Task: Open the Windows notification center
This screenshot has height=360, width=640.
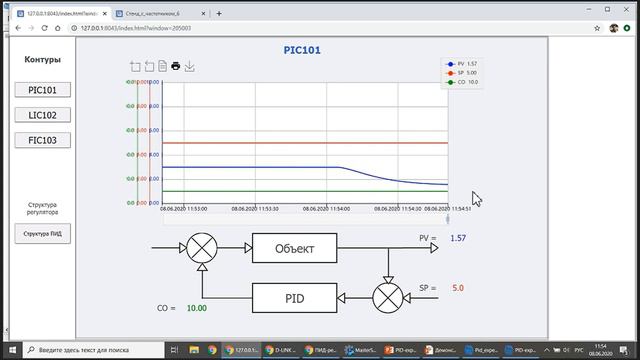Action: tap(624, 350)
